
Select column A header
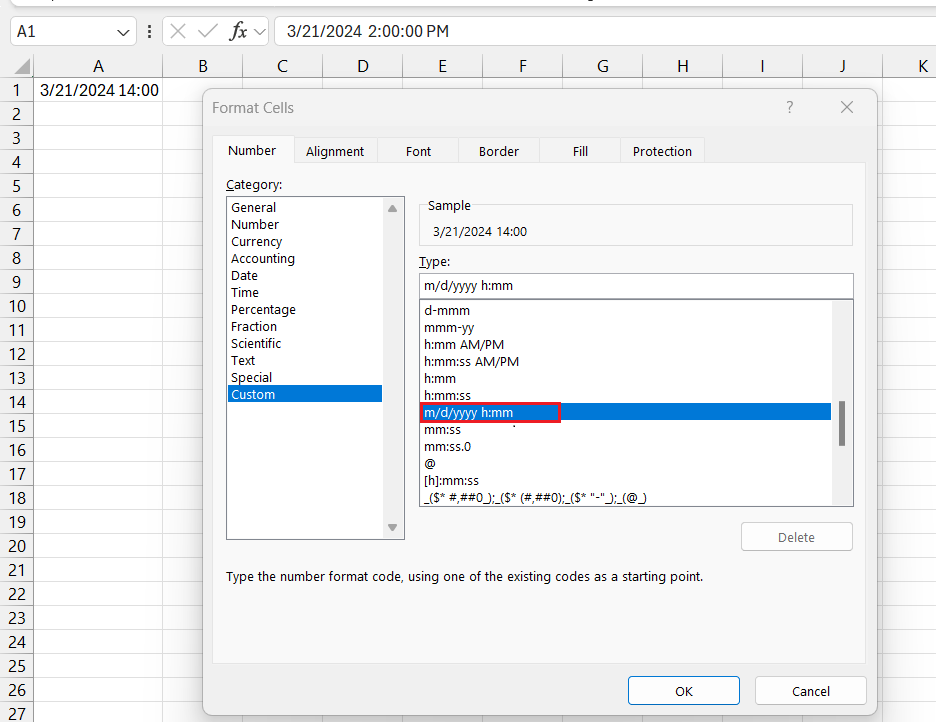coord(98,66)
